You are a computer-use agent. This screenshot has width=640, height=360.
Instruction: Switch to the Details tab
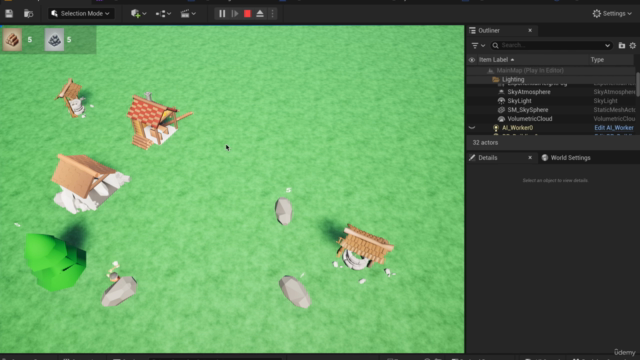(x=488, y=158)
